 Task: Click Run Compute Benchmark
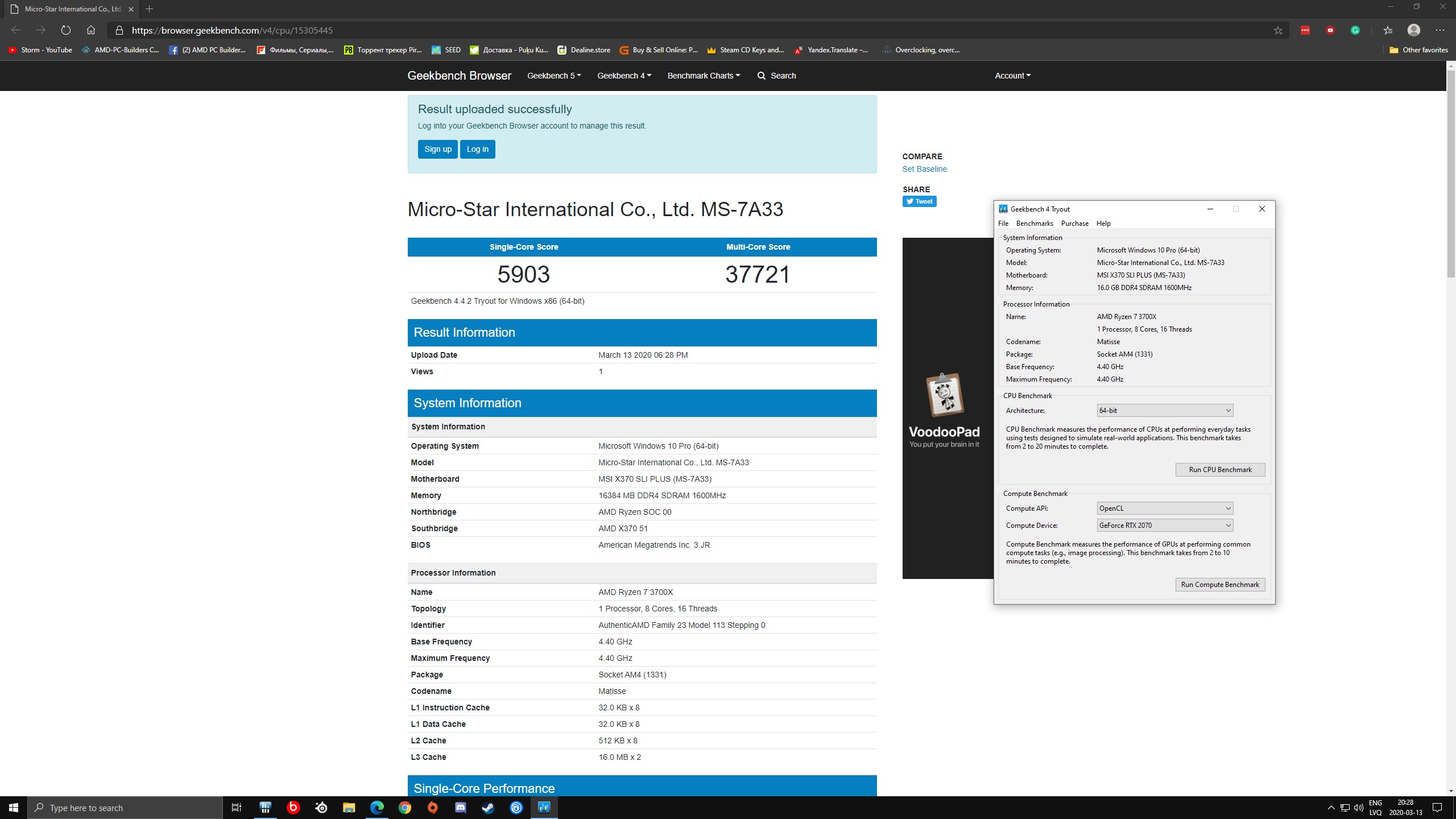tap(1220, 585)
